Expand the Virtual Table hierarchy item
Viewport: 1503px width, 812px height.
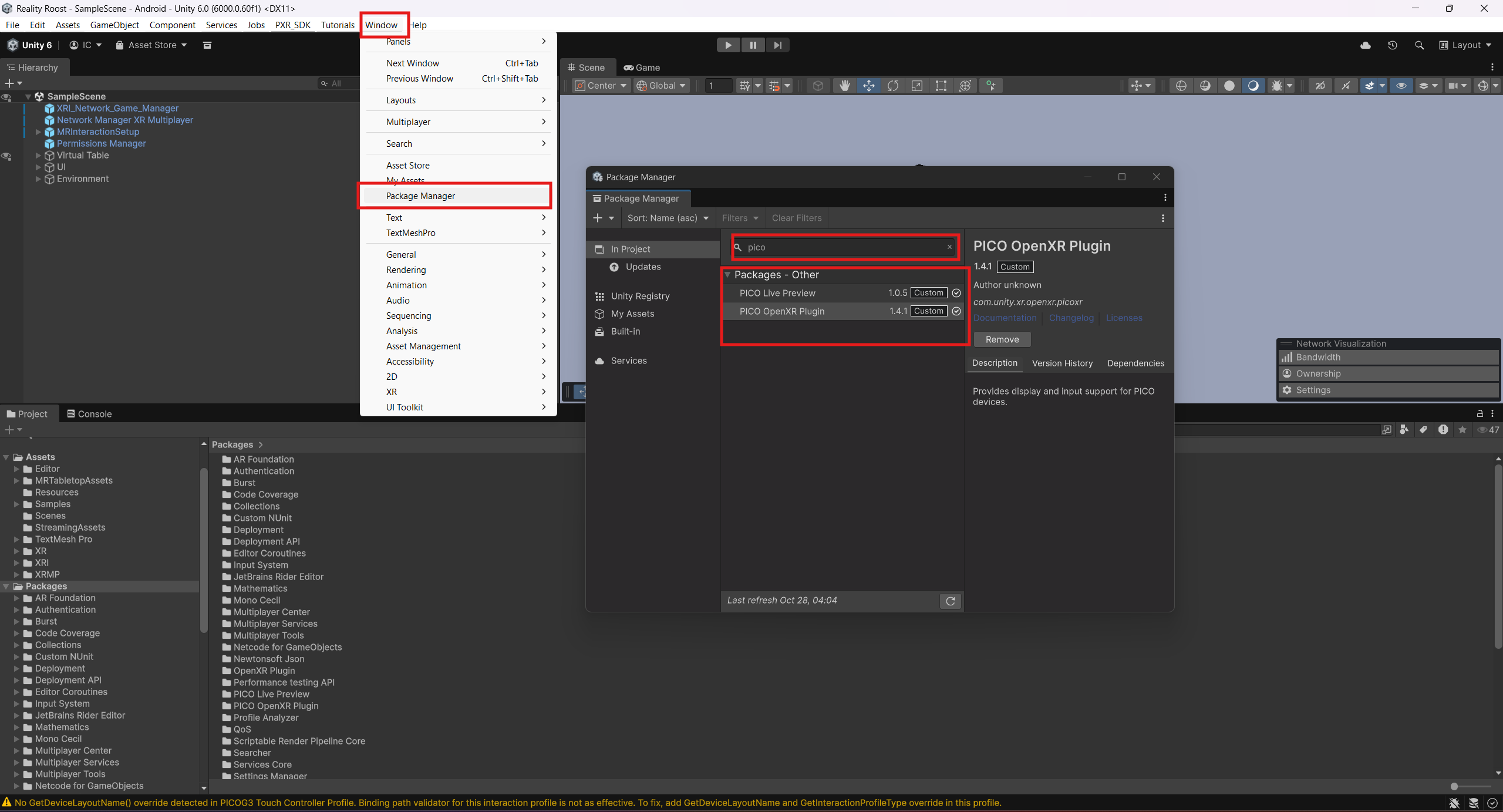pyautogui.click(x=38, y=156)
